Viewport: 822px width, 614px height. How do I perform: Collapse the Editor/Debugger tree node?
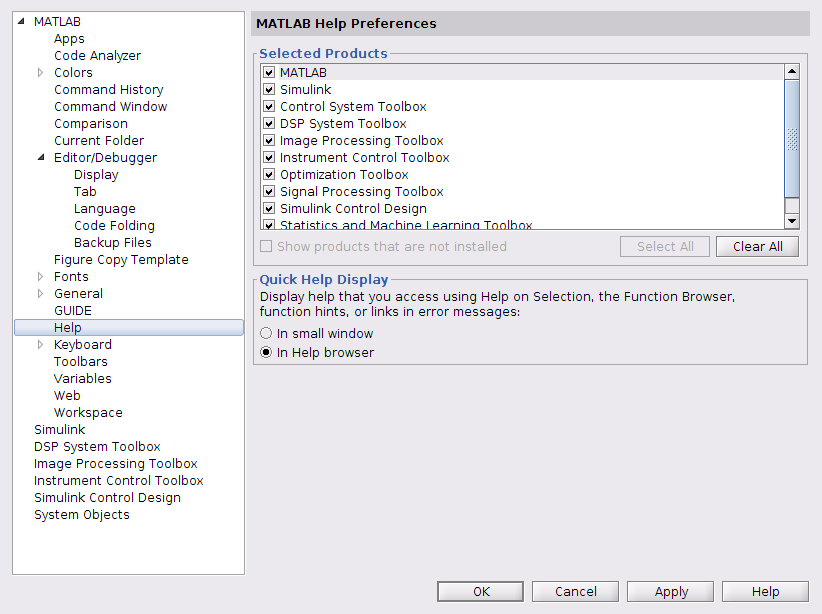(x=41, y=157)
